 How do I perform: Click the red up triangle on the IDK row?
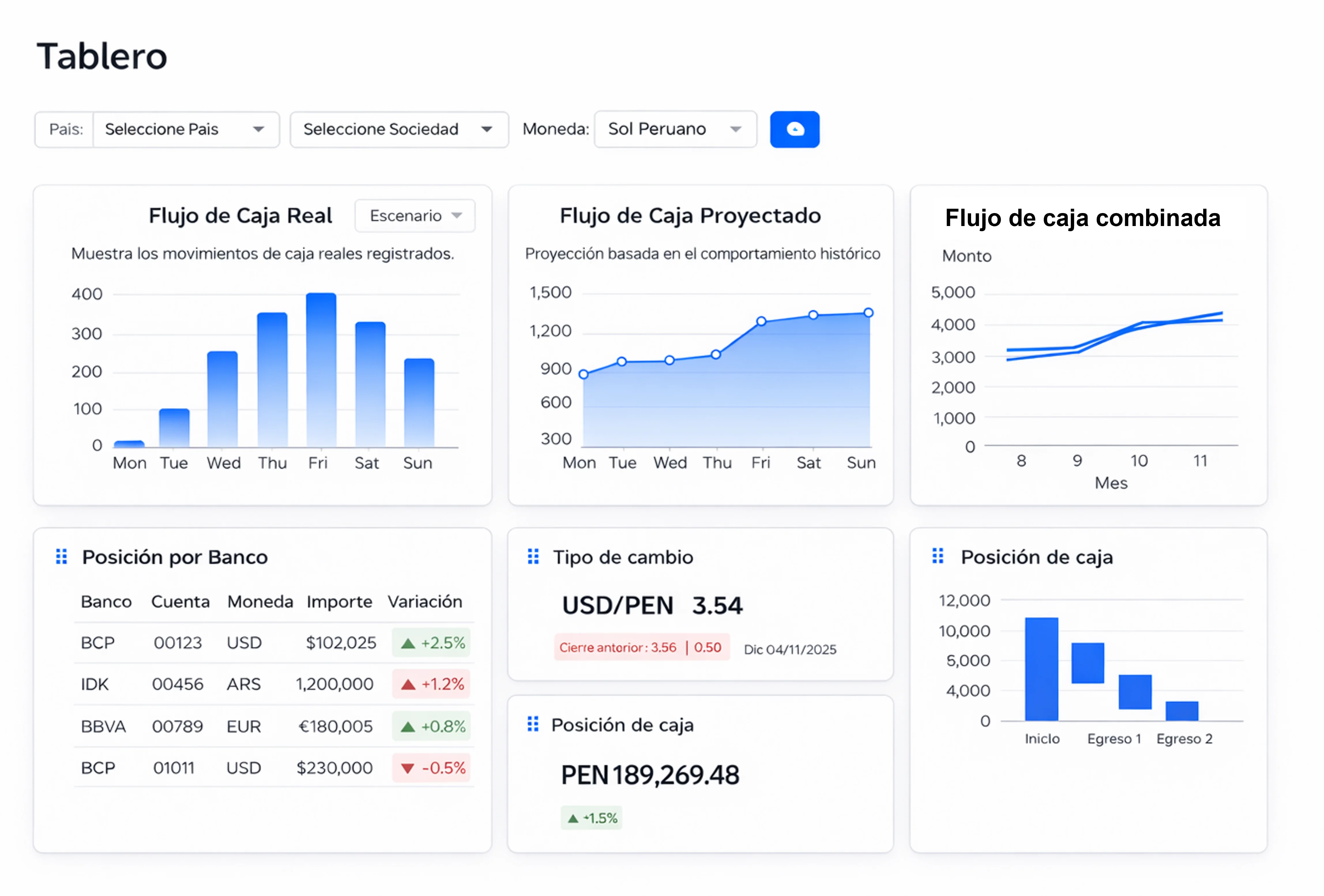(408, 684)
